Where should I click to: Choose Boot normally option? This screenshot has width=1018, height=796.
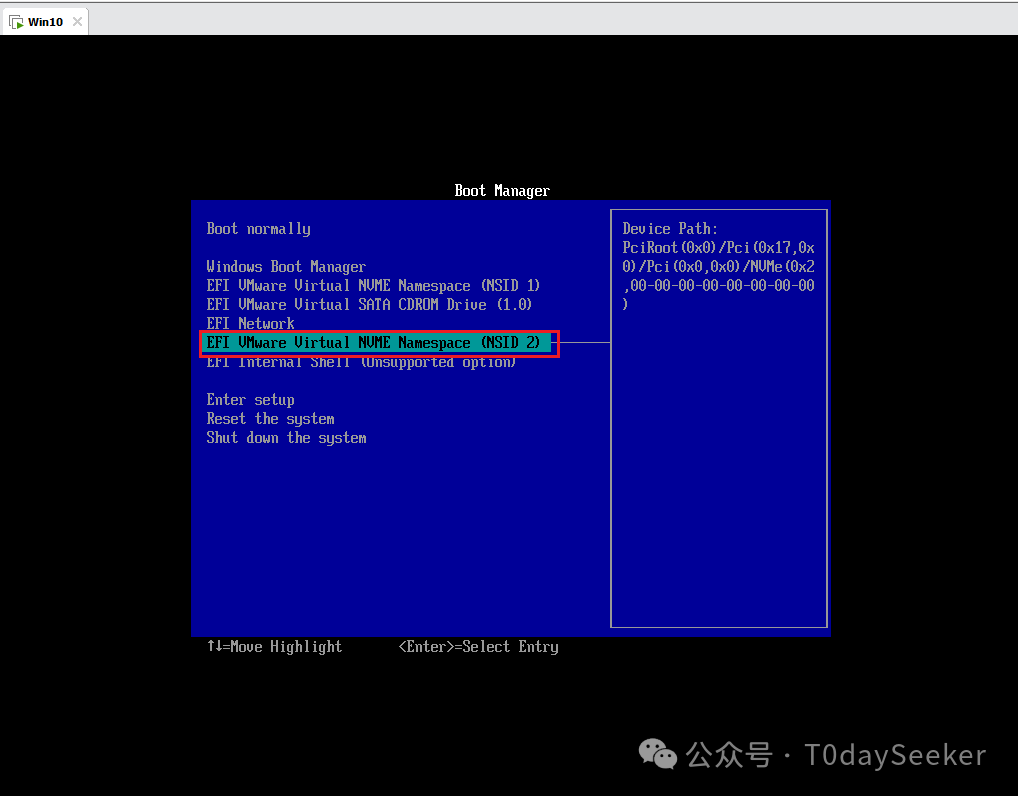(x=258, y=229)
